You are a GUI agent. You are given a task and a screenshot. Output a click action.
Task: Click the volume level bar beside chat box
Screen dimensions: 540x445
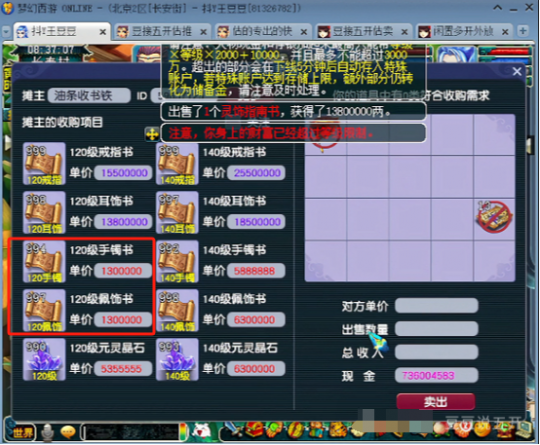click(x=183, y=432)
